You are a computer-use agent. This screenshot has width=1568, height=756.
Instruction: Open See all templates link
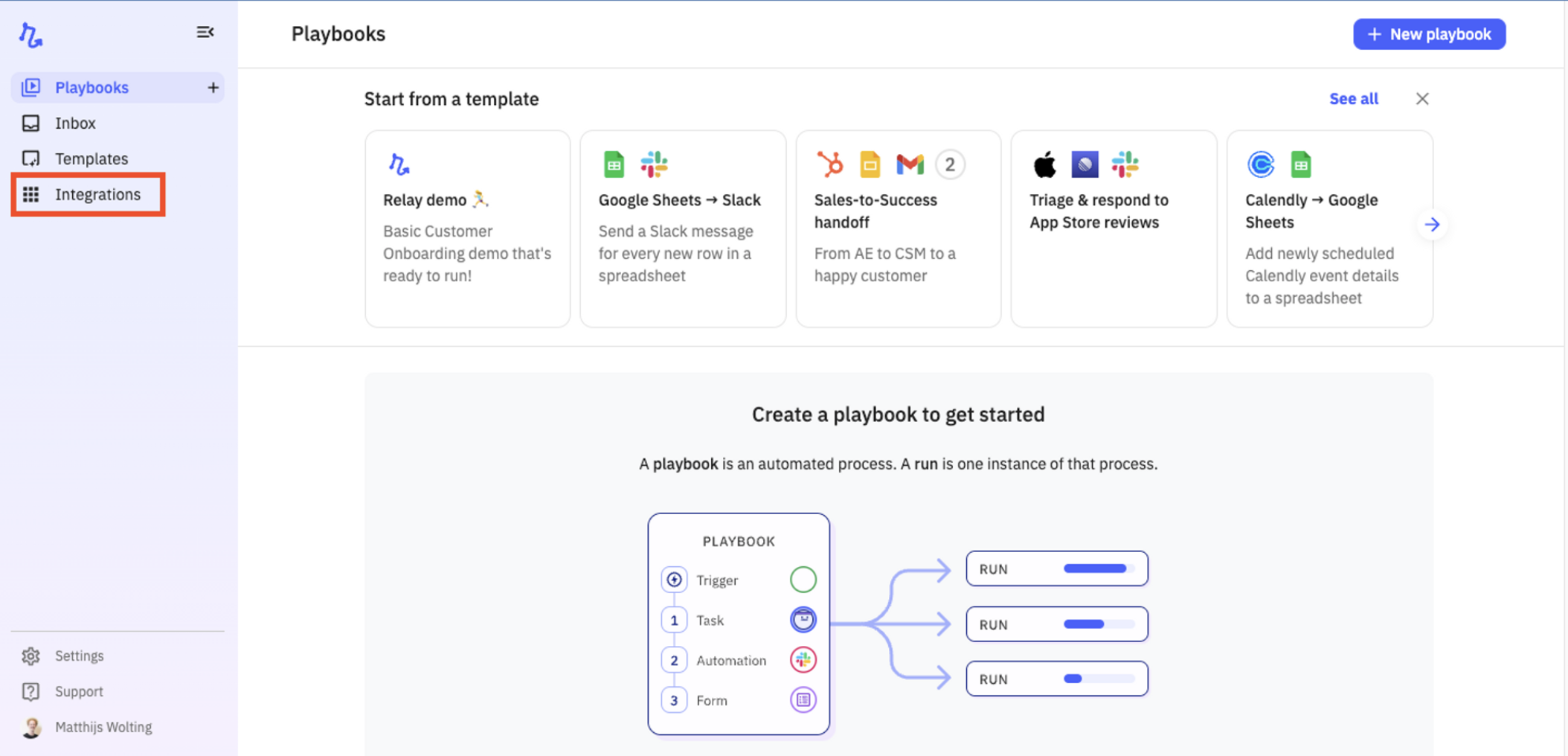click(1353, 98)
